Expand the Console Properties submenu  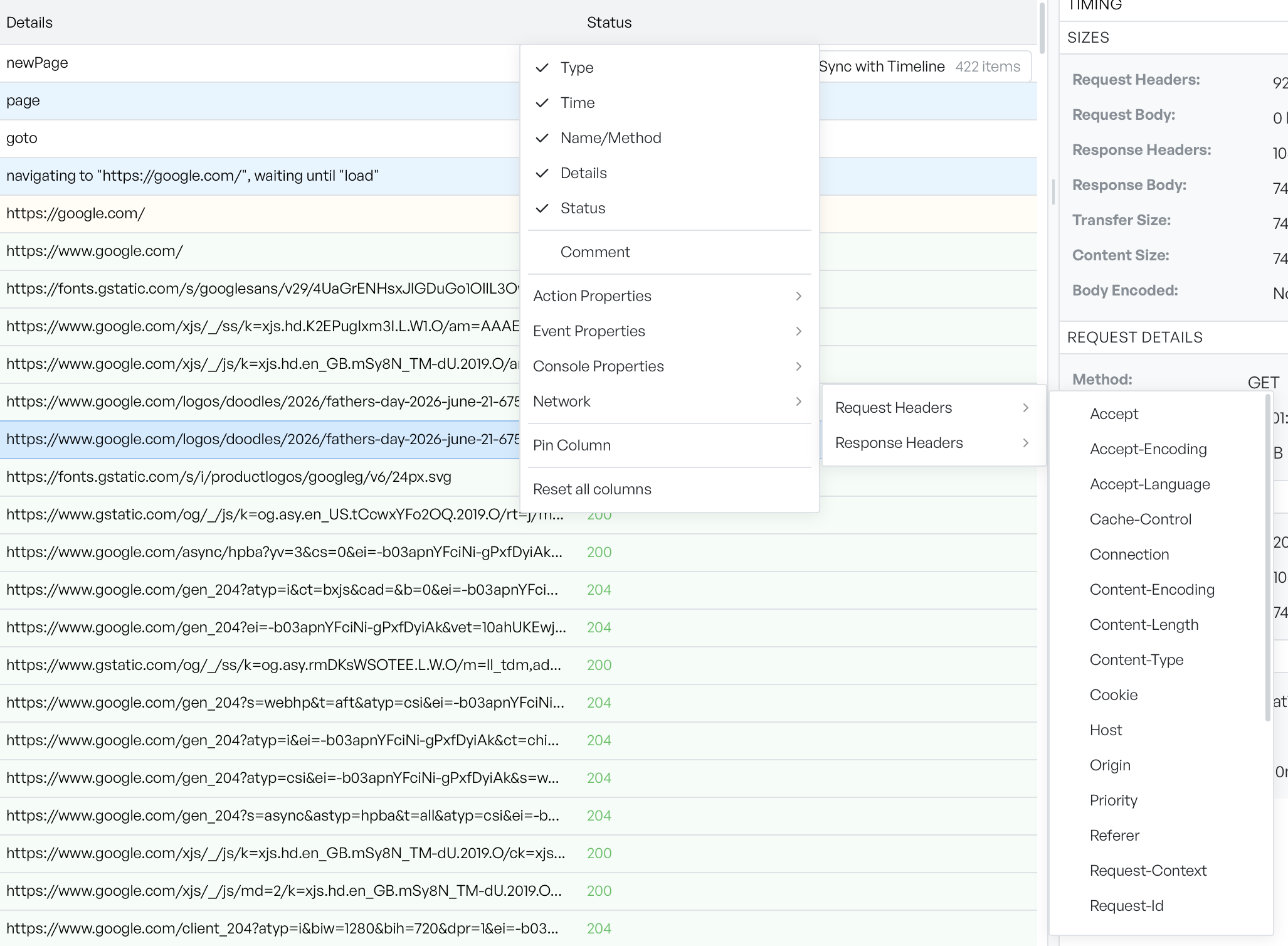669,366
